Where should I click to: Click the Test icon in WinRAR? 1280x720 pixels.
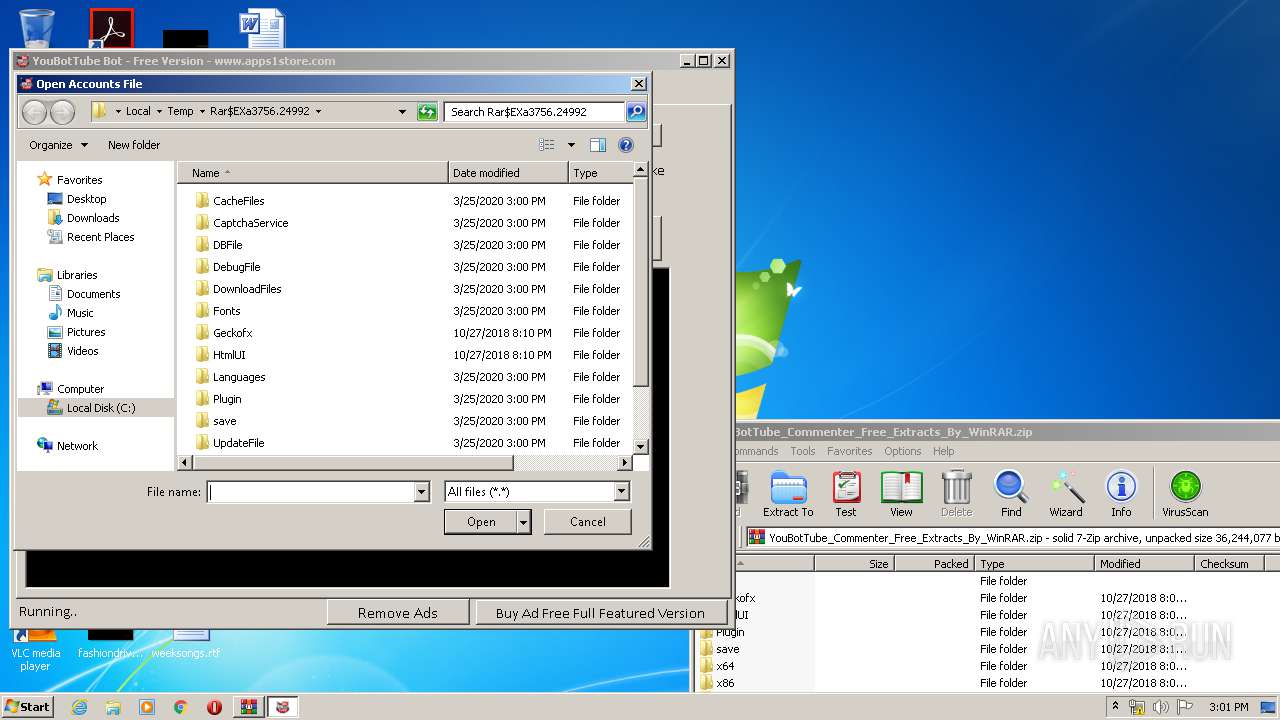click(x=846, y=493)
